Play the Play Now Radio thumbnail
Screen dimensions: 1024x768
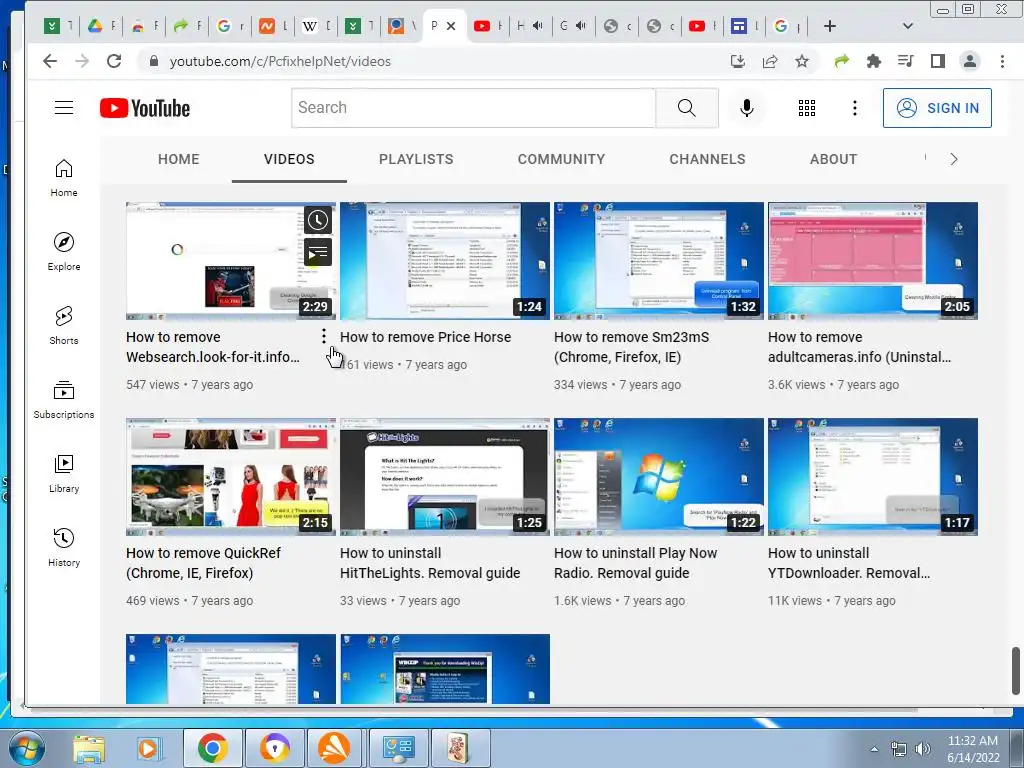pyautogui.click(x=658, y=477)
